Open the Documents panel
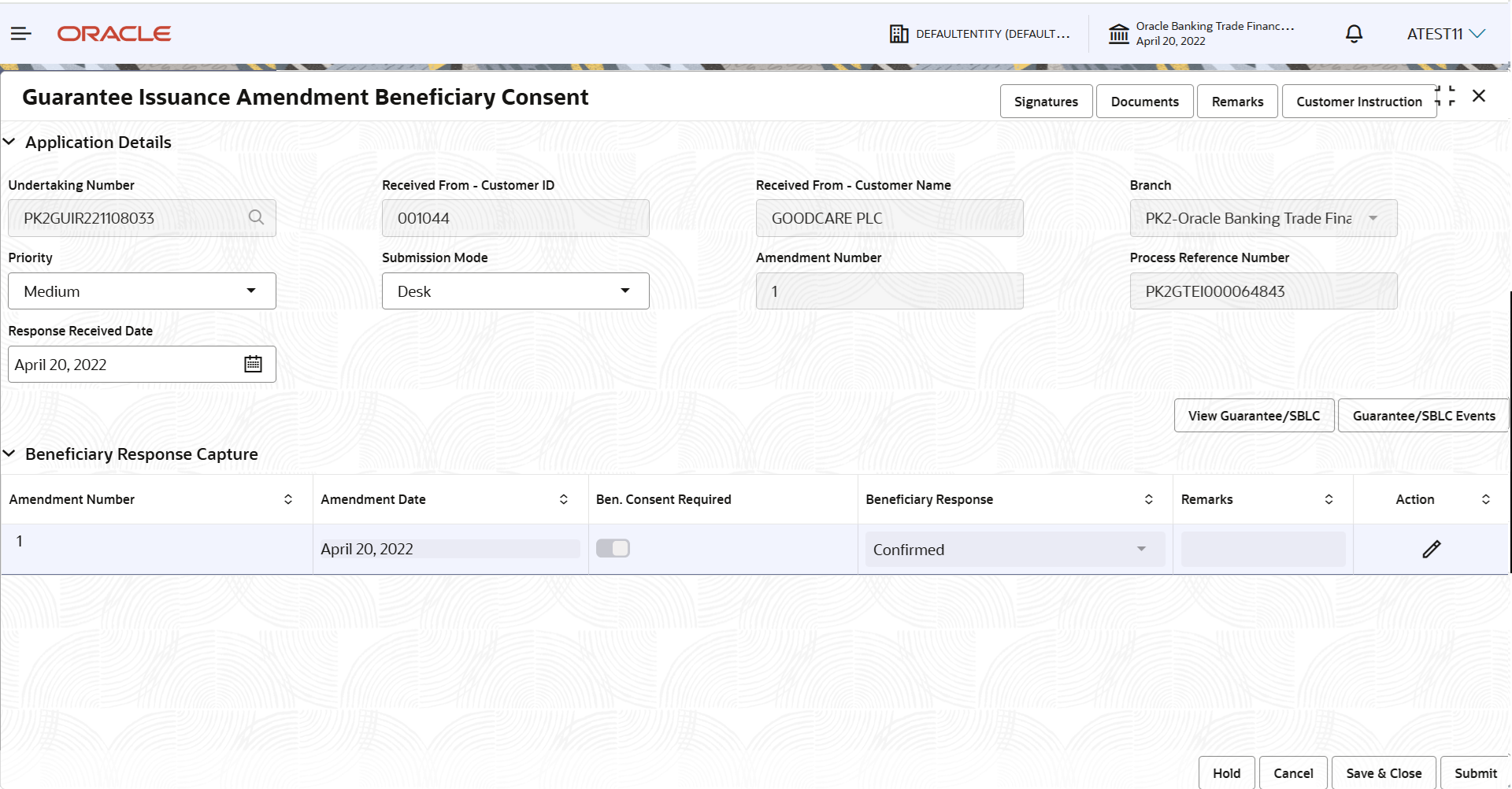 click(x=1145, y=102)
